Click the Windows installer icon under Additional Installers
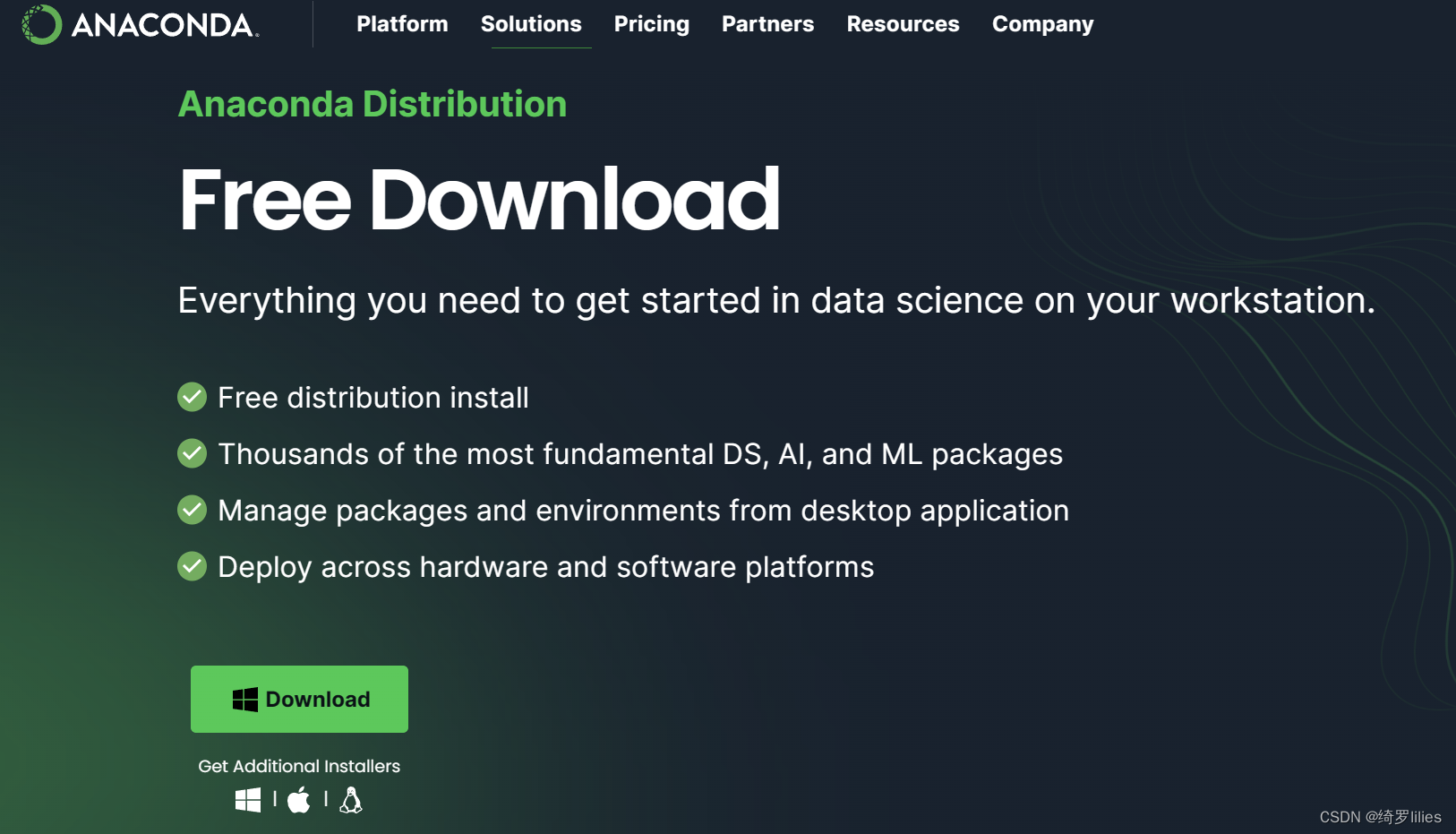Screen dimensions: 1456x834 (248, 800)
